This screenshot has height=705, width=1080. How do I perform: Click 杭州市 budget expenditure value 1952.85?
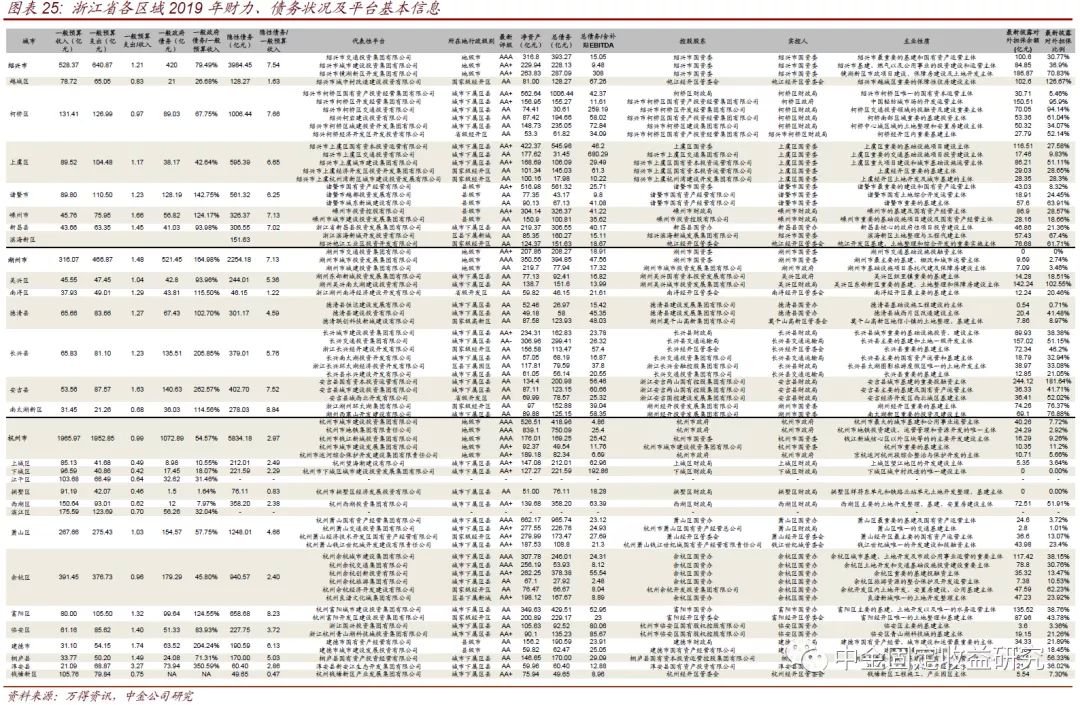pyautogui.click(x=103, y=438)
